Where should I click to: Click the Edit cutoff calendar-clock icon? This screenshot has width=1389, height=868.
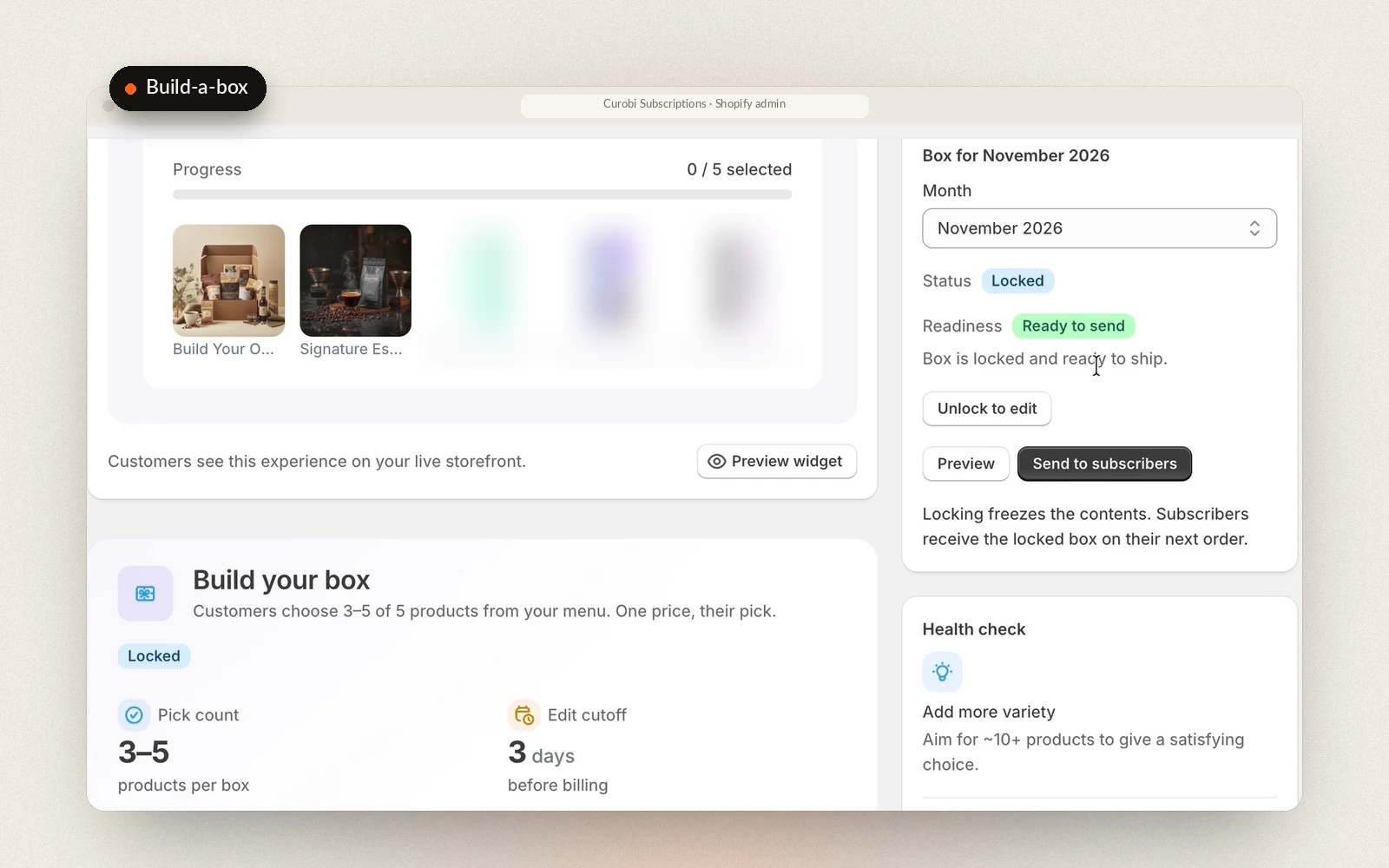click(x=523, y=715)
